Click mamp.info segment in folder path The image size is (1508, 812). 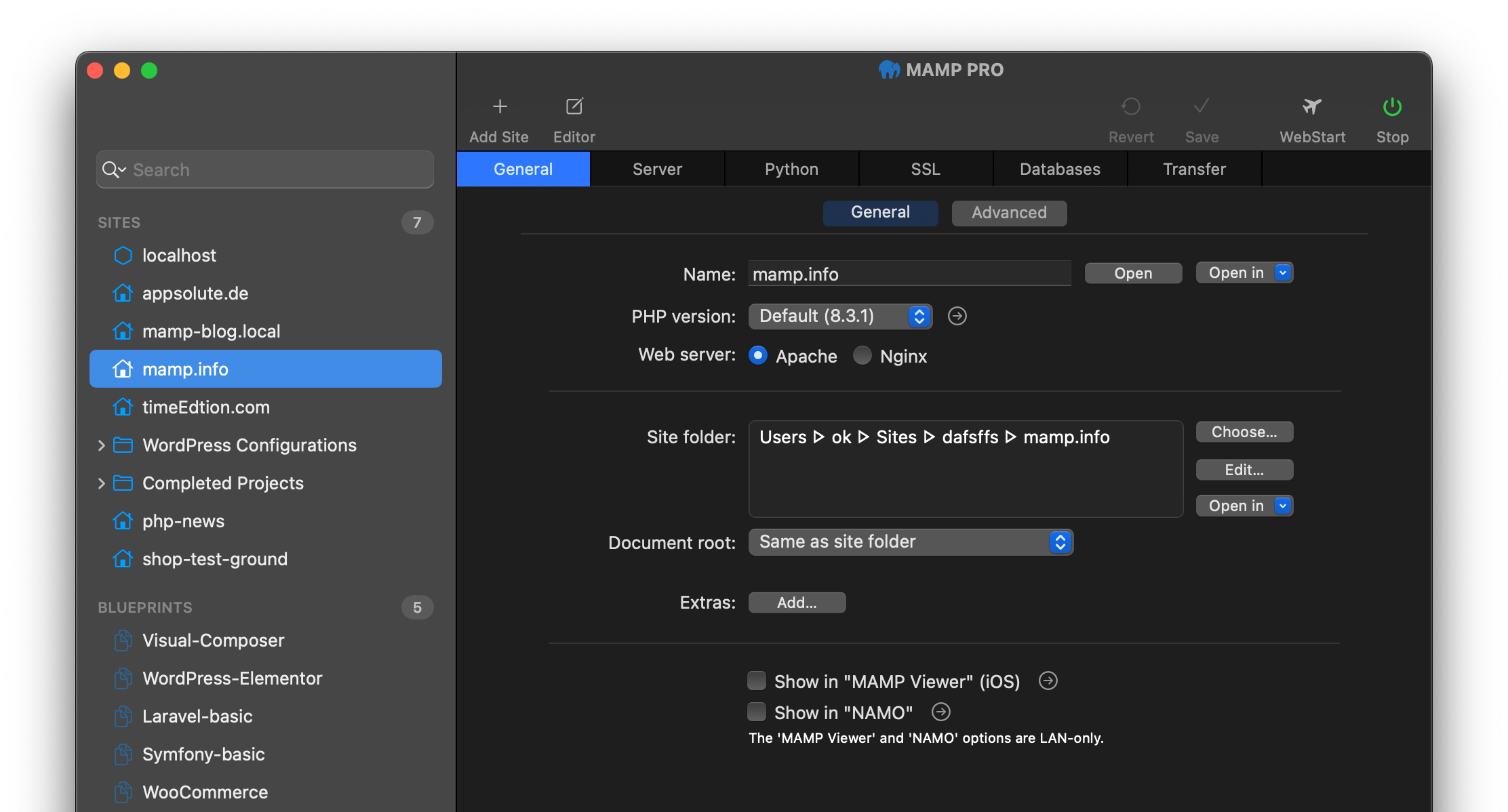pyautogui.click(x=1067, y=437)
